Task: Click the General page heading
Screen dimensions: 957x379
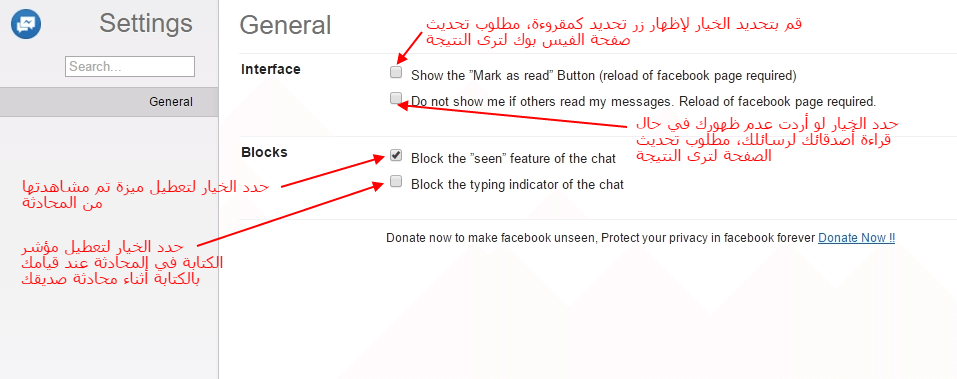Action: click(285, 26)
